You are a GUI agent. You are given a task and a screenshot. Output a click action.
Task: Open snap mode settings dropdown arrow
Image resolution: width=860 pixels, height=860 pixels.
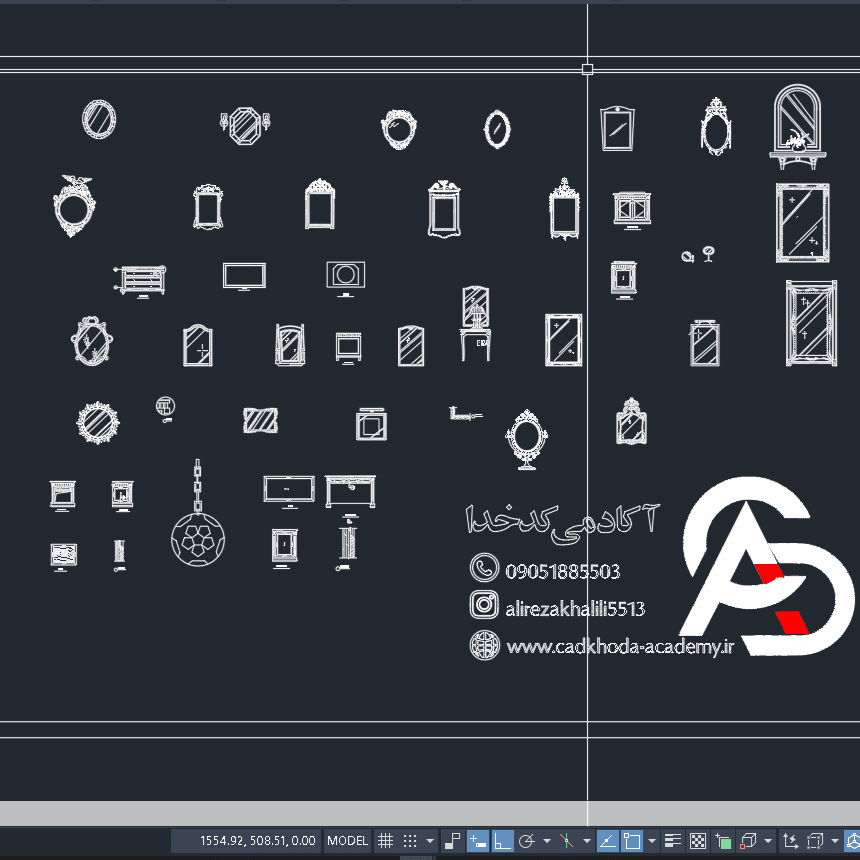pos(429,840)
